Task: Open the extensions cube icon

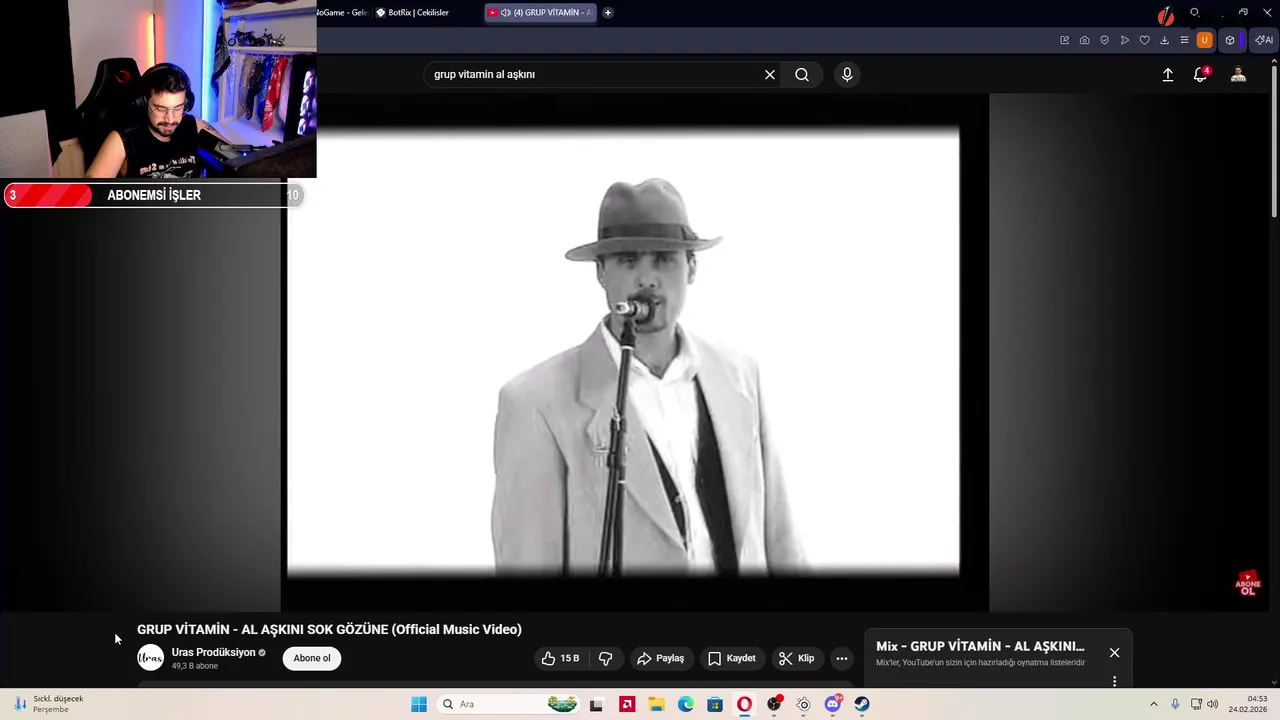Action: (x=1230, y=40)
